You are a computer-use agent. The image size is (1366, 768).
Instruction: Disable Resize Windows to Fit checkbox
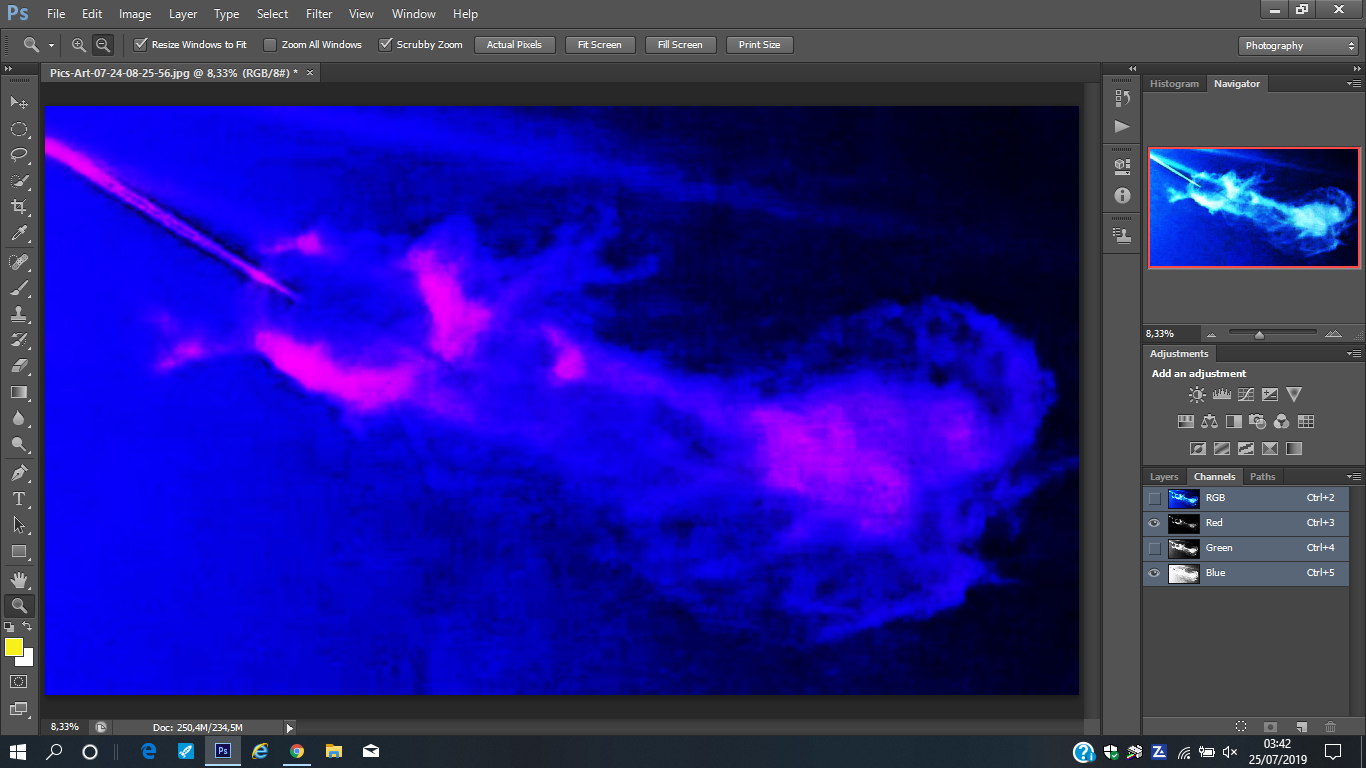(x=141, y=45)
